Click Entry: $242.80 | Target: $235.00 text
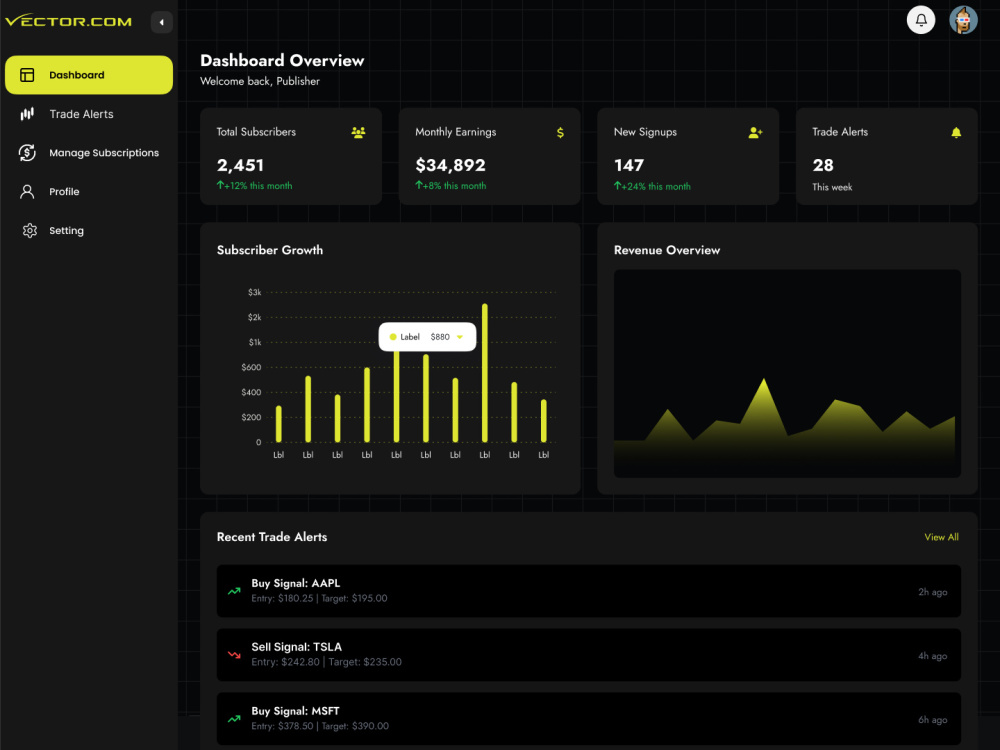 (327, 663)
